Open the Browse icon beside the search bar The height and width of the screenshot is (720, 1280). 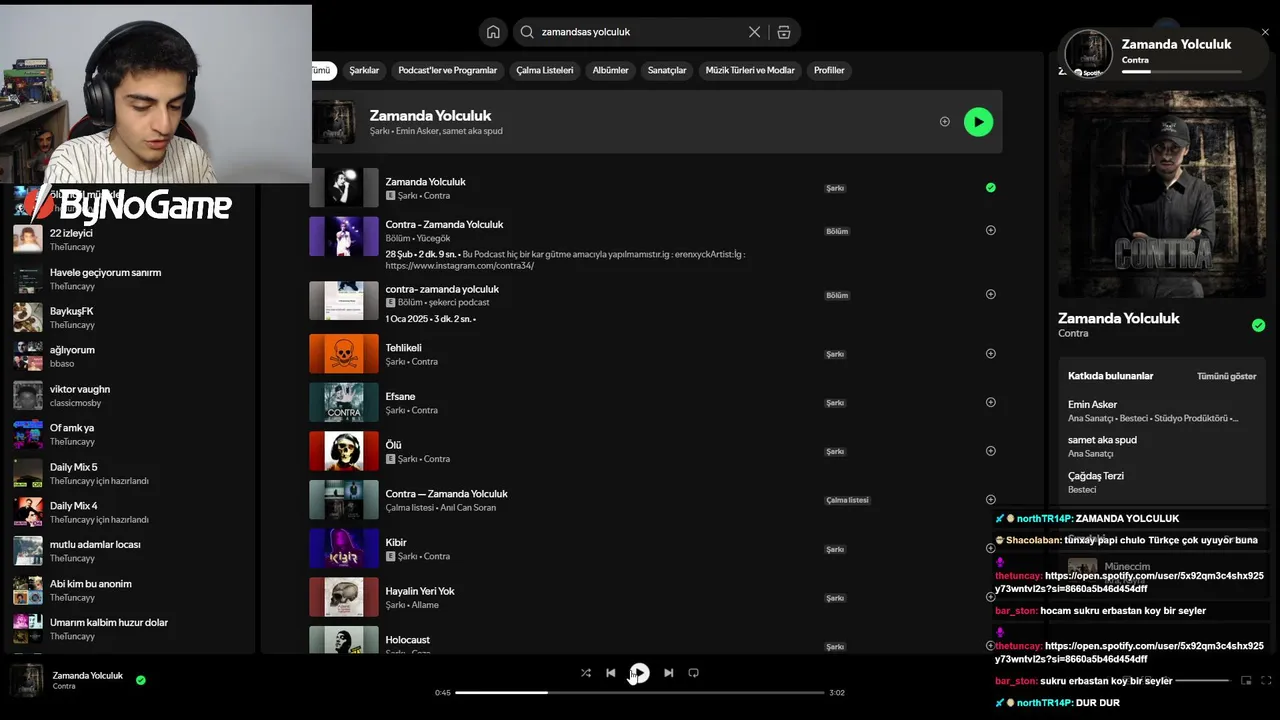pos(784,32)
